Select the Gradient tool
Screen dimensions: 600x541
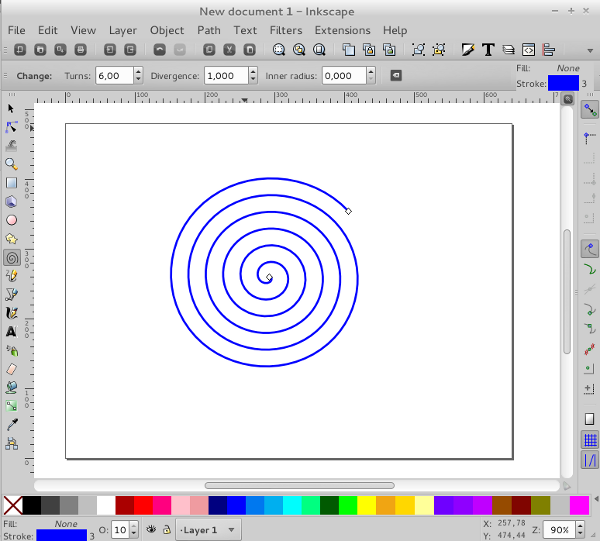(11, 406)
